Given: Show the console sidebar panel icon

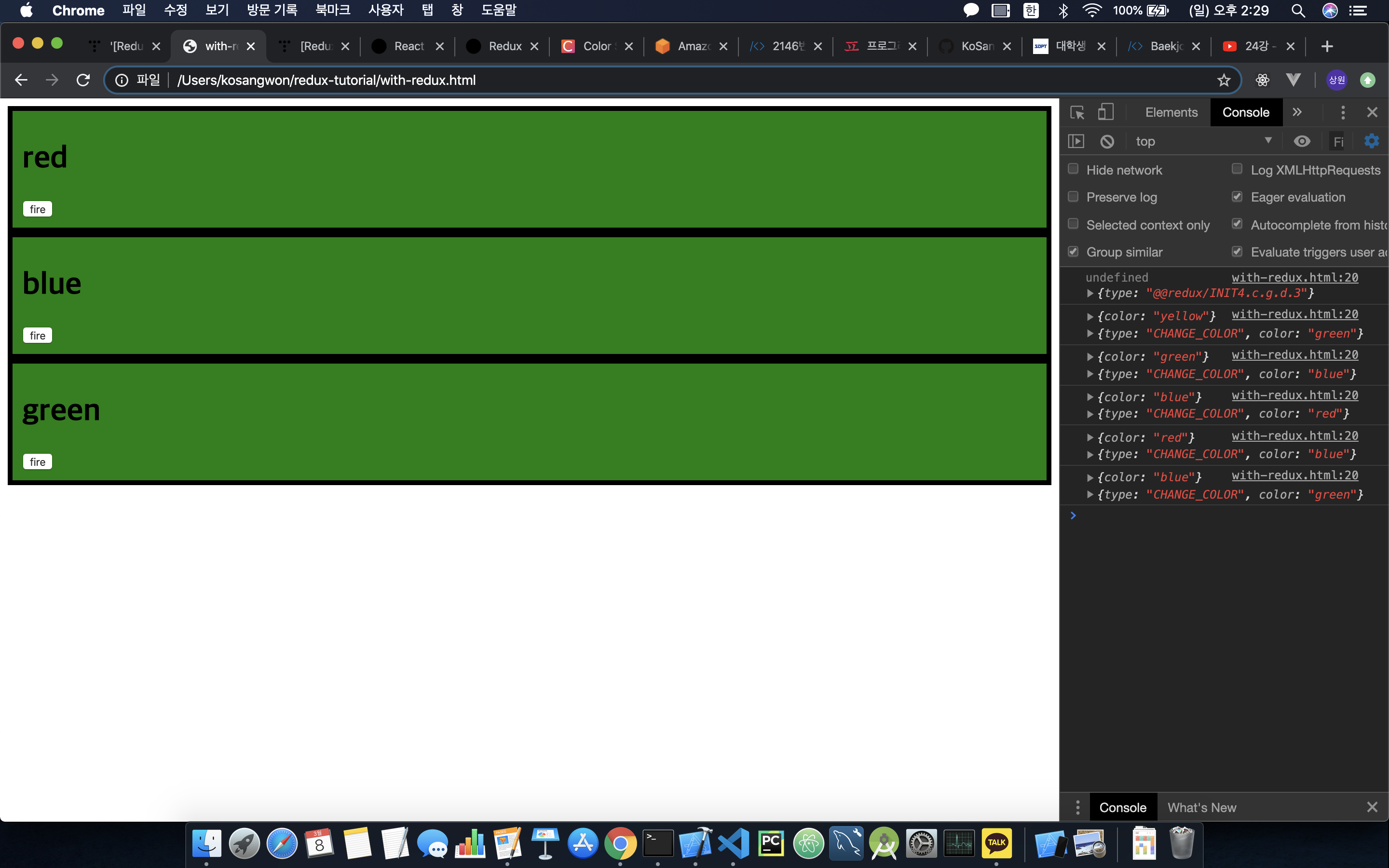Looking at the screenshot, I should 1076,141.
